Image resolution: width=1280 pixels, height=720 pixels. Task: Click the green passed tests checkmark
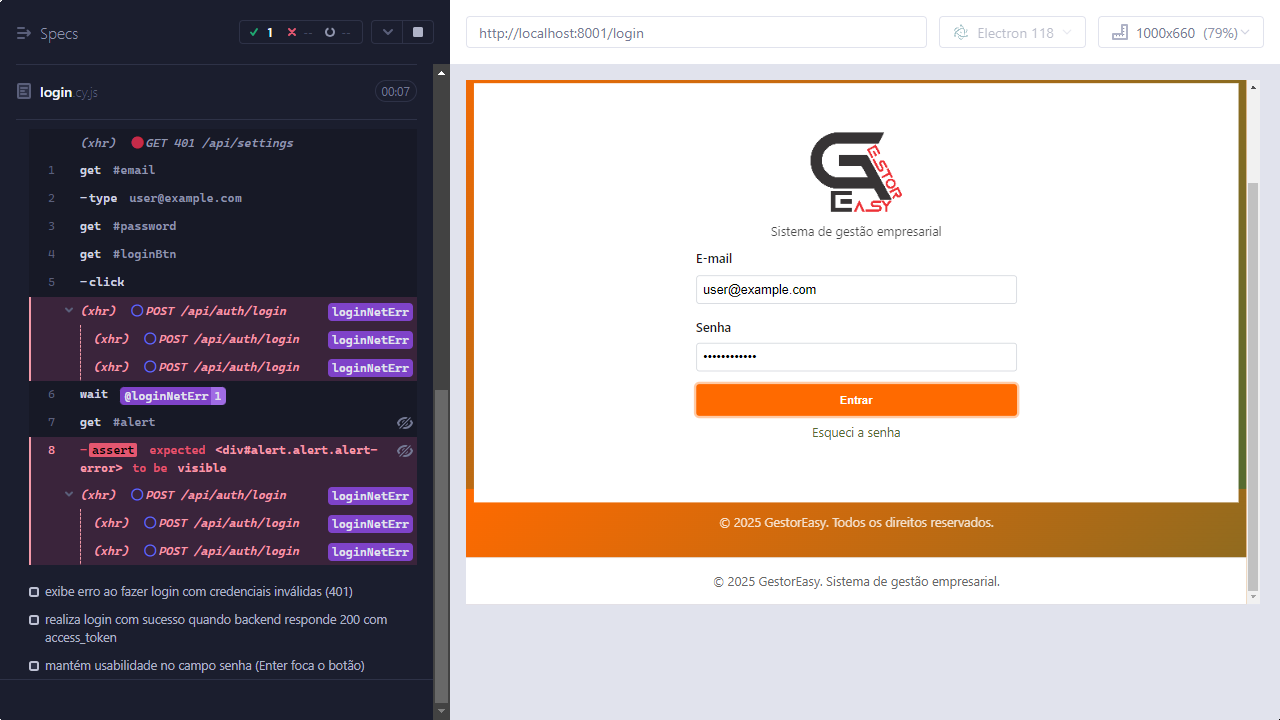254,33
